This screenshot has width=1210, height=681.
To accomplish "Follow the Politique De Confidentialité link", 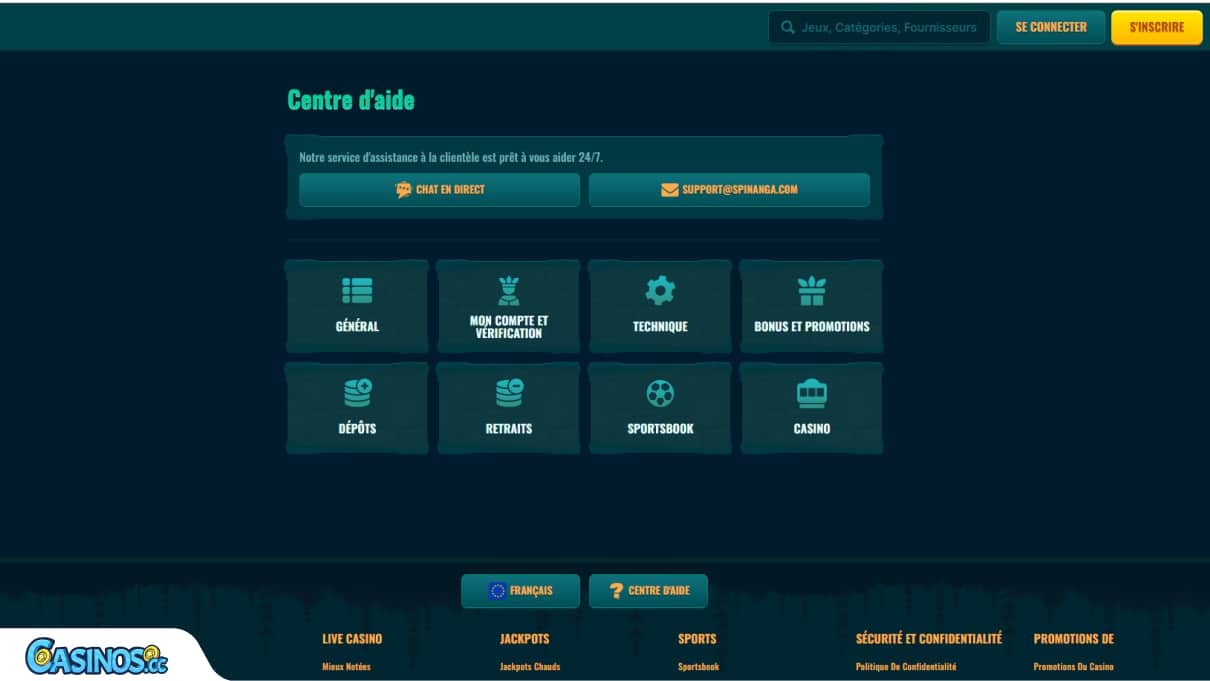I will coord(906,667).
